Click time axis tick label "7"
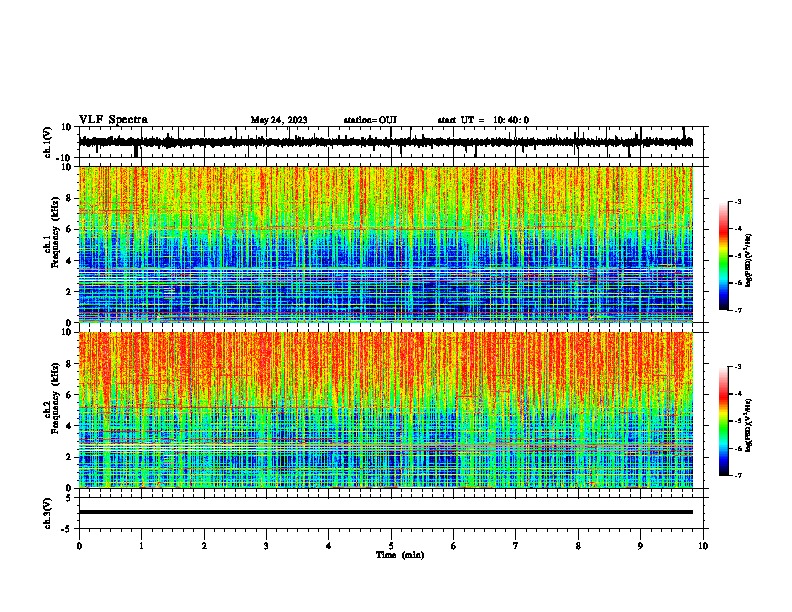This screenshot has width=792, height=612. coord(516,546)
